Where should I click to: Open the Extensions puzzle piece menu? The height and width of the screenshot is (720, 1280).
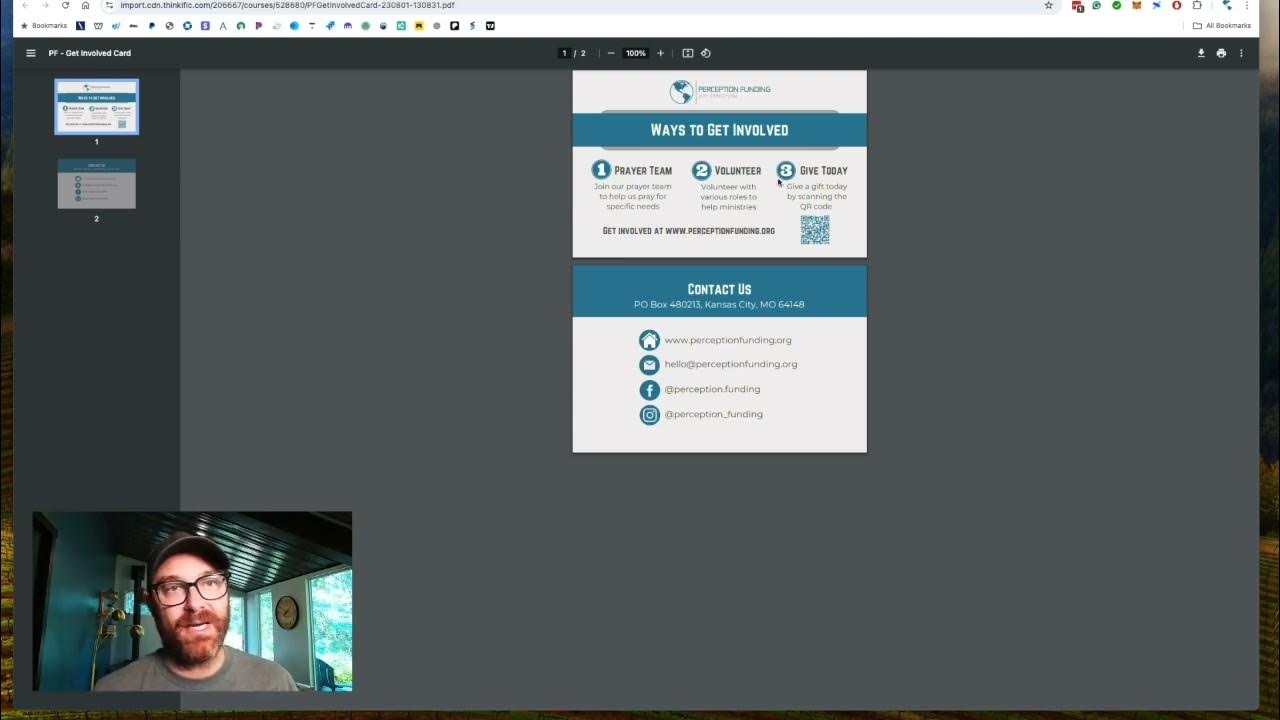pos(1196,5)
